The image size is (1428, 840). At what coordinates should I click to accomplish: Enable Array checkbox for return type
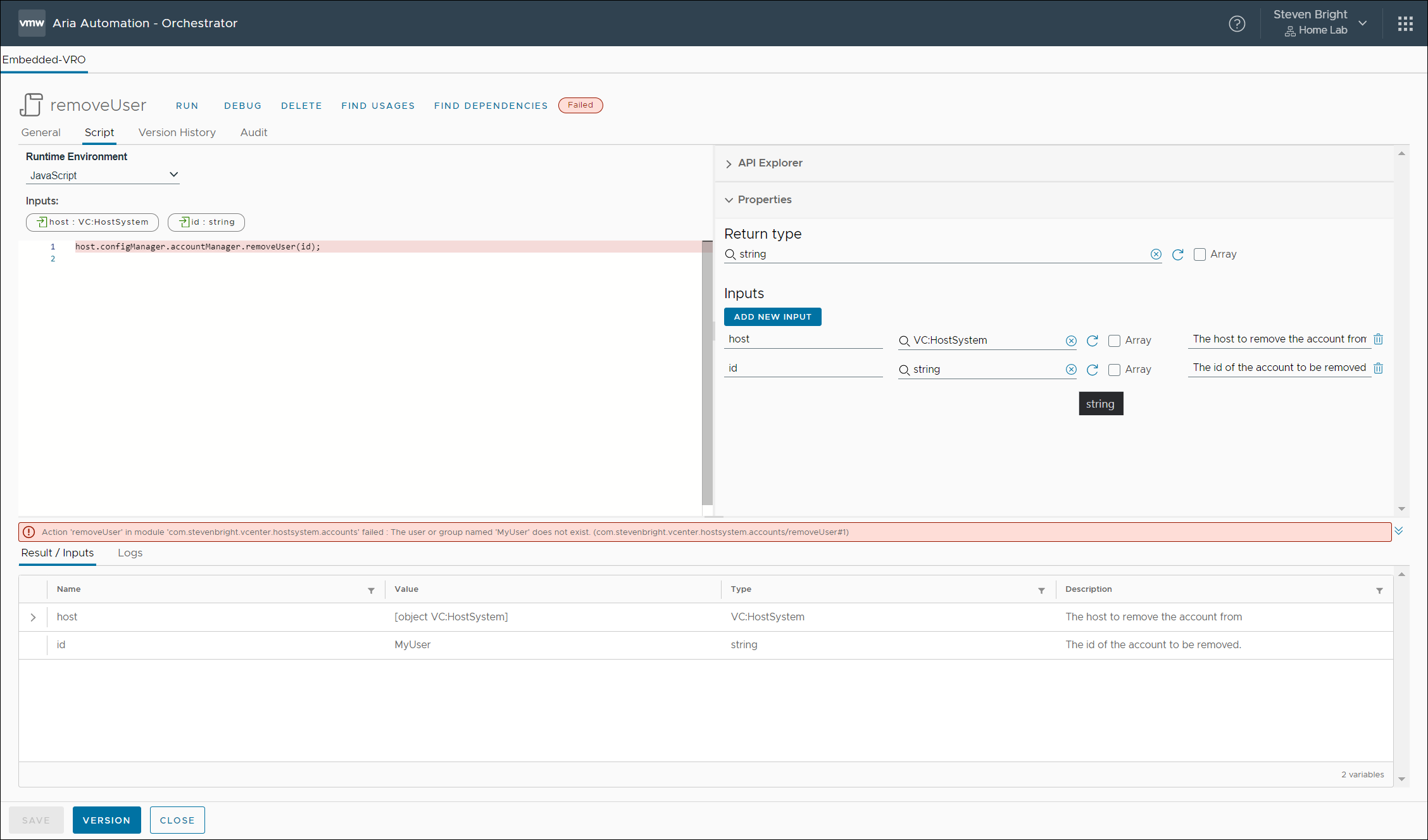pos(1199,254)
